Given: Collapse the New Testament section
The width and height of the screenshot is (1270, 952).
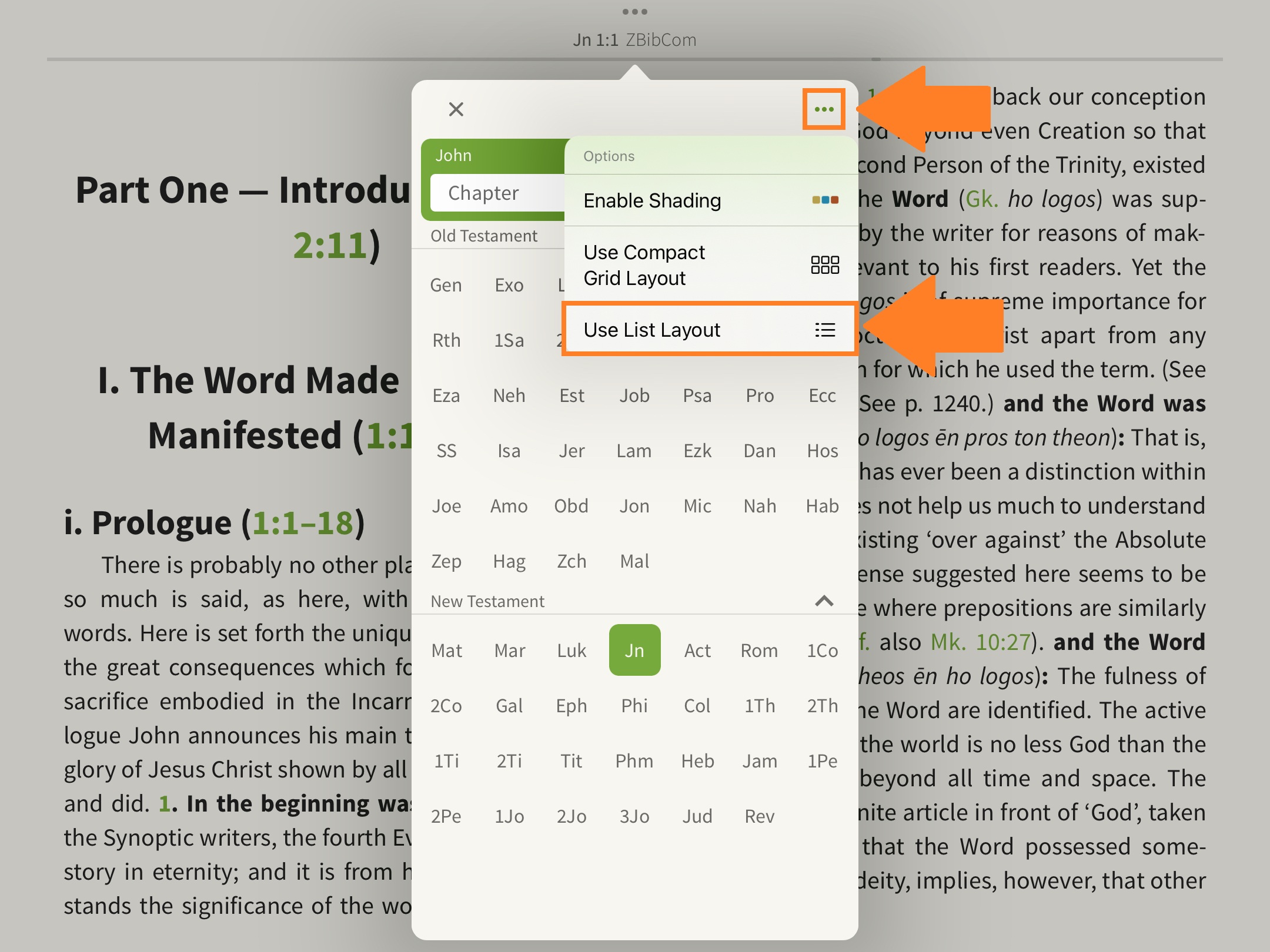Looking at the screenshot, I should [x=824, y=601].
